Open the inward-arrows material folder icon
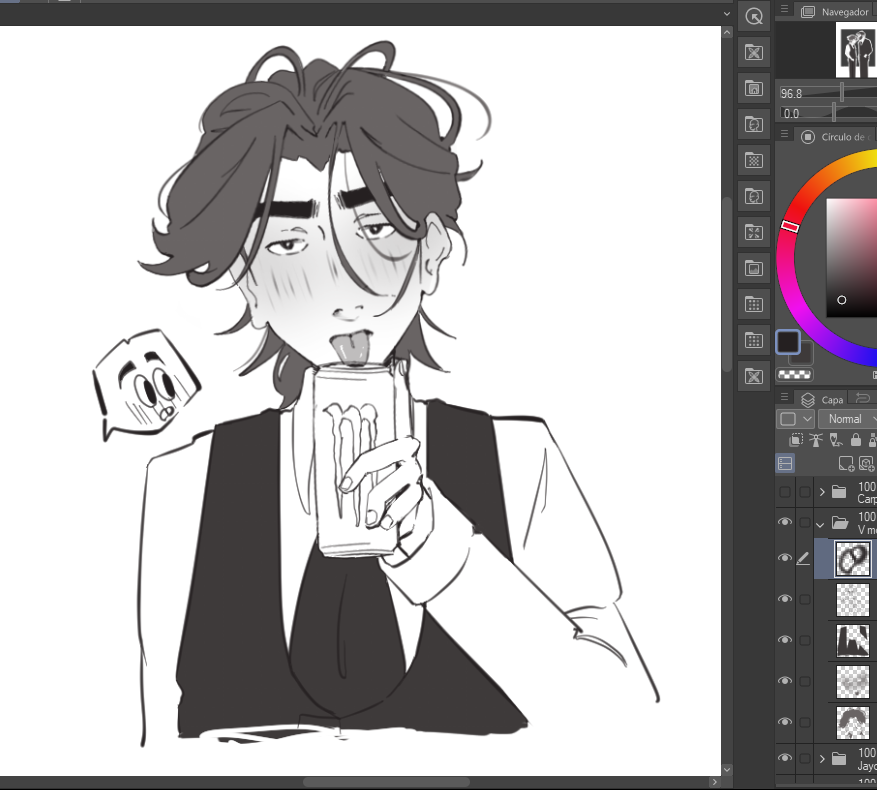877x790 pixels. point(754,232)
